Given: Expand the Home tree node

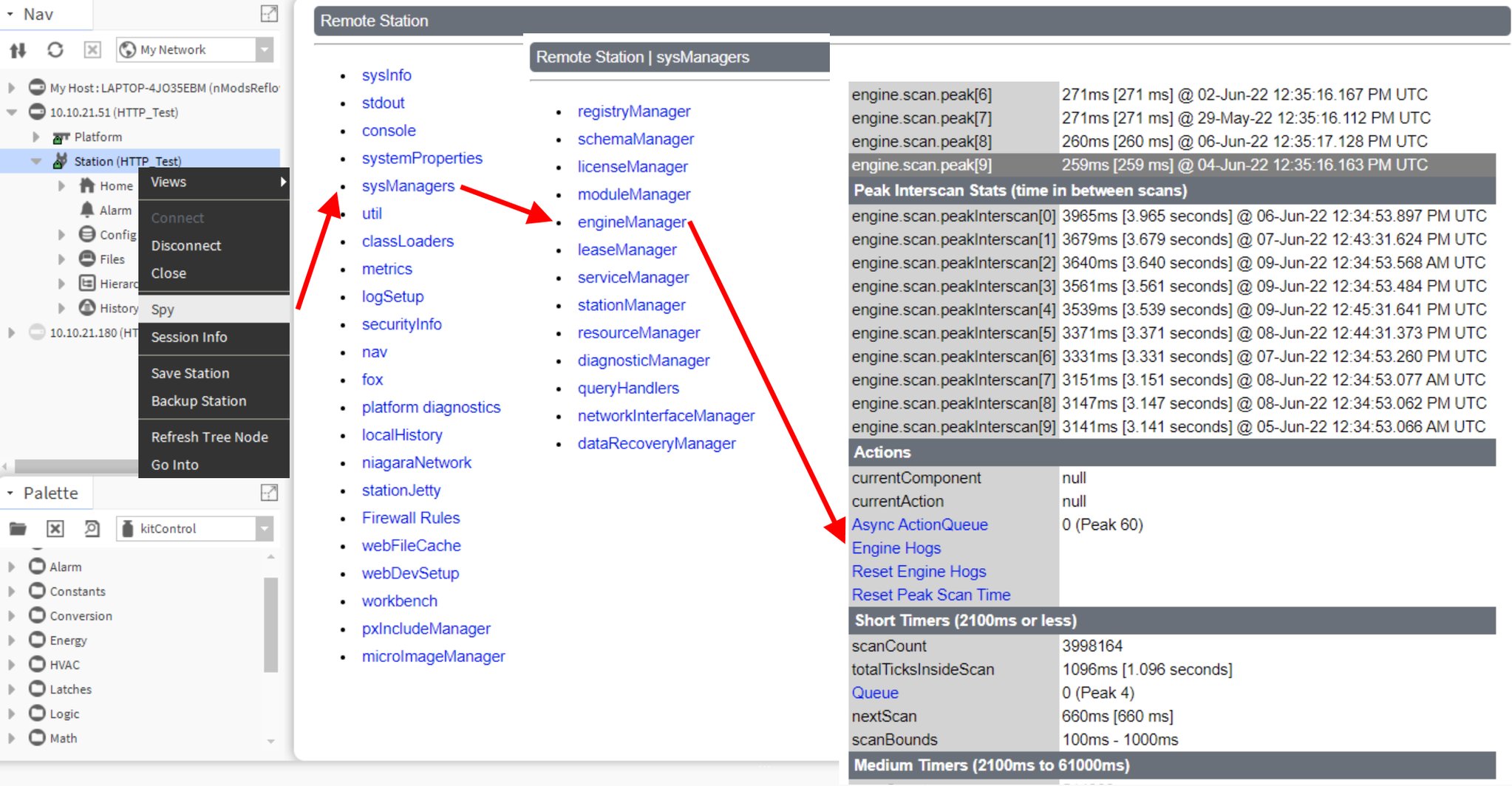Looking at the screenshot, I should (62, 185).
